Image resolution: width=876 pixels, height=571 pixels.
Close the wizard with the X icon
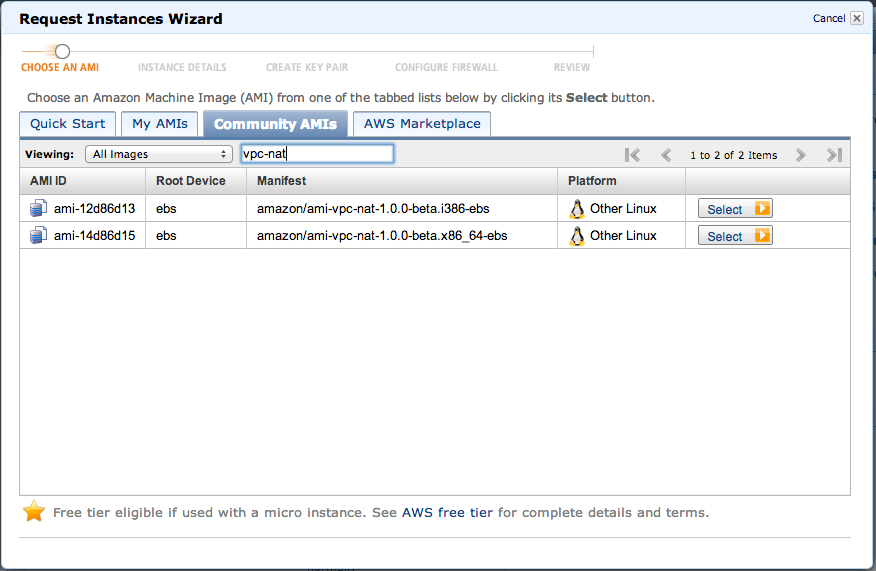857,18
